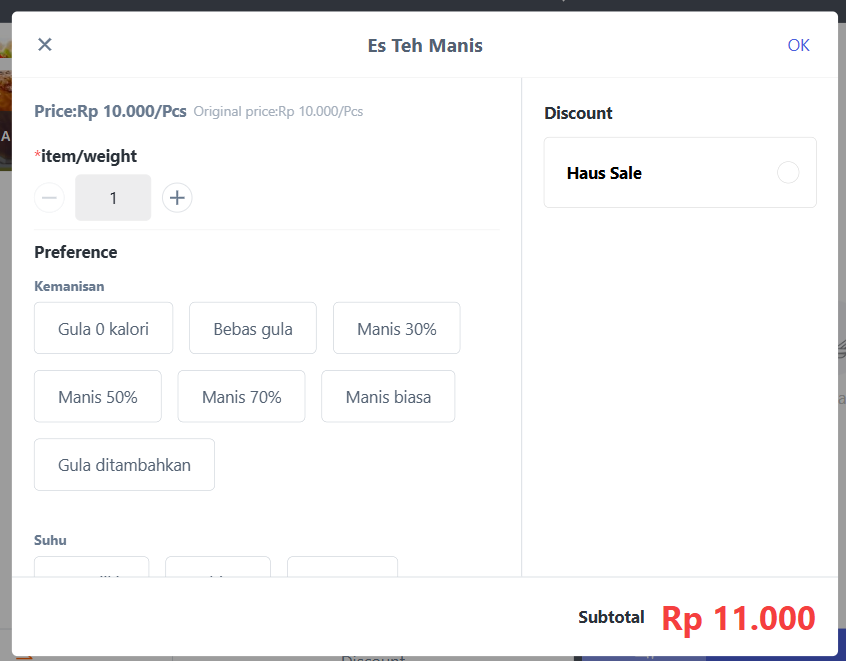Choose Gula ditambahkan option
846x661 pixels.
coord(124,464)
